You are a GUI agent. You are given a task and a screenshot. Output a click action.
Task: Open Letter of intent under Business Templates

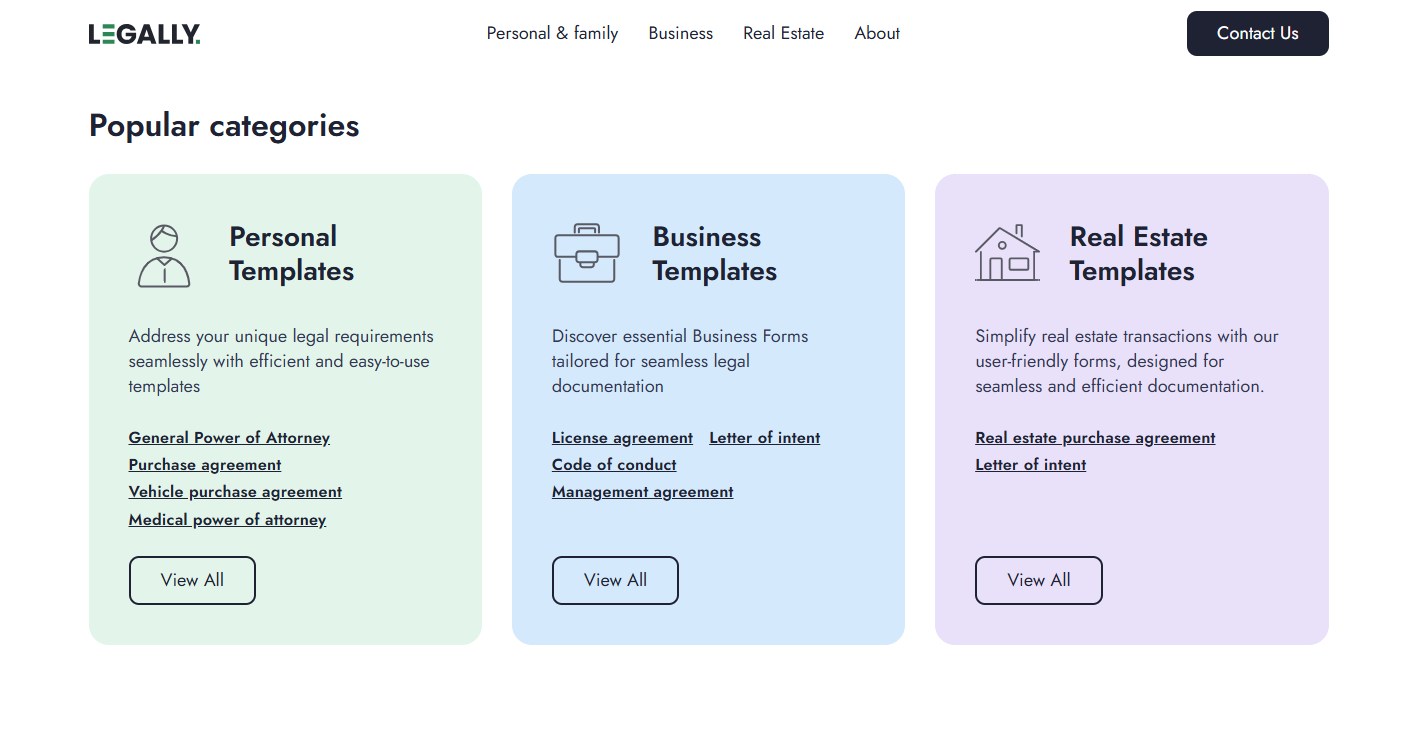click(x=764, y=438)
